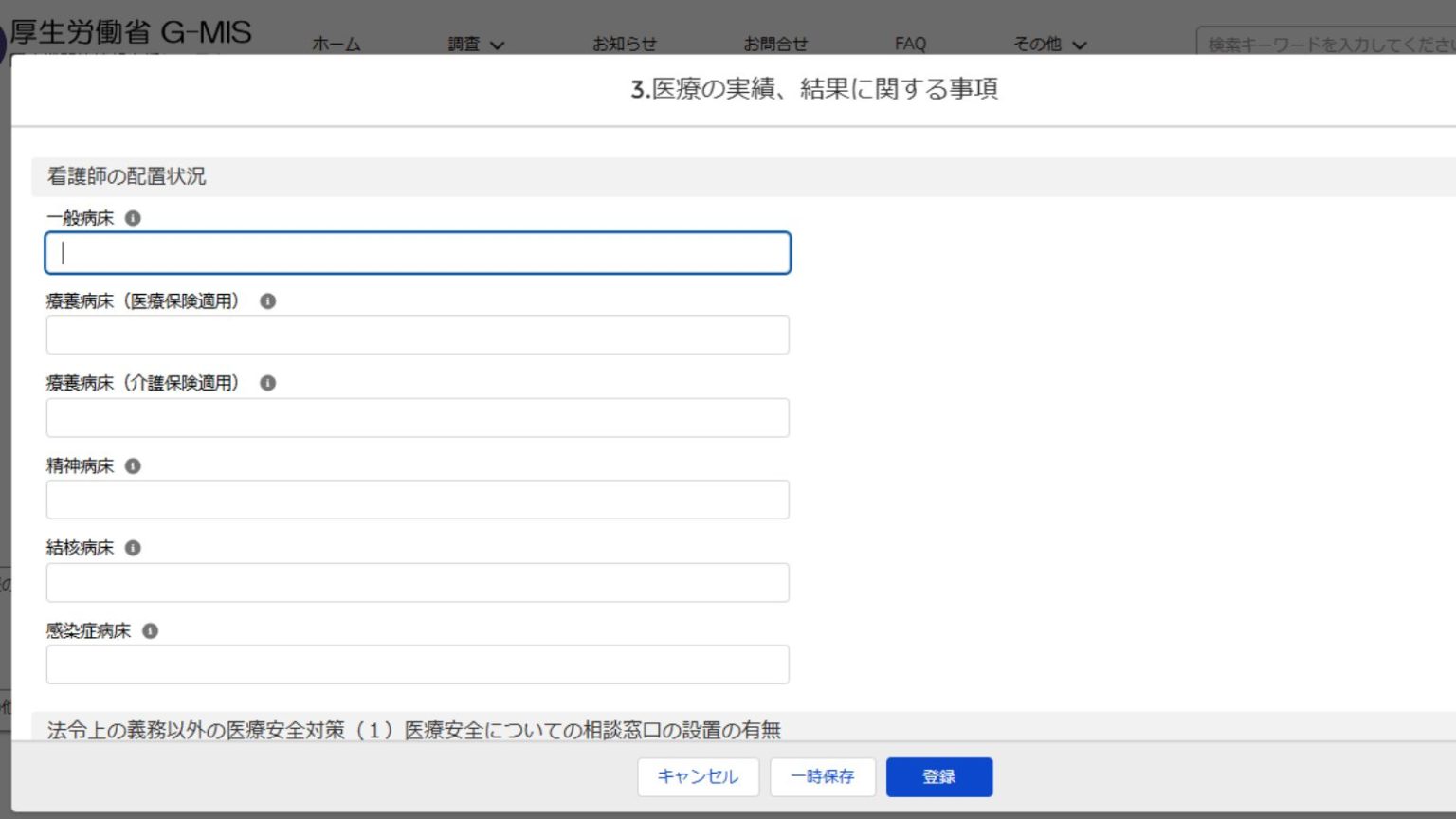Open the お知らせ page
Viewport: 1456px width, 819px height.
[x=626, y=44]
